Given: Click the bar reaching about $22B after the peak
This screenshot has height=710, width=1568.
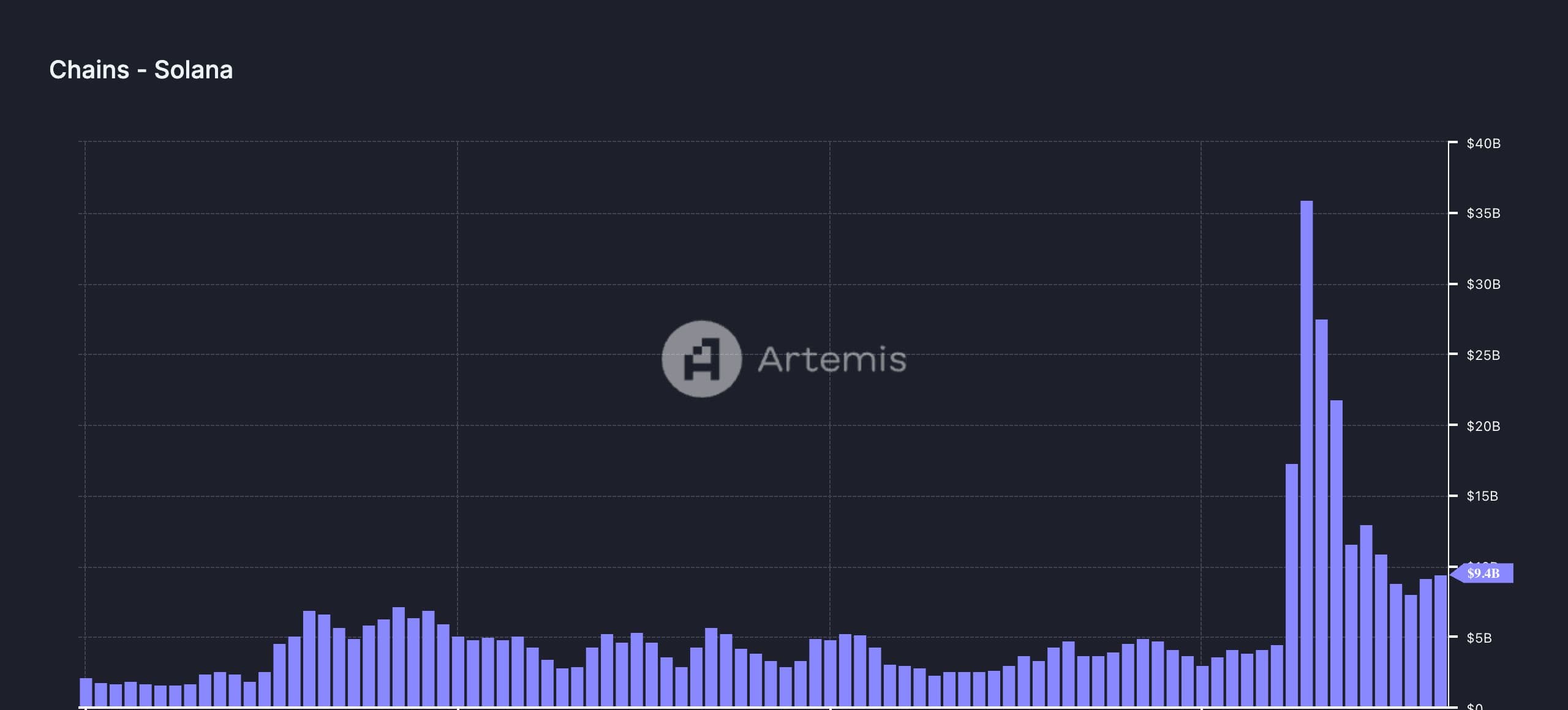Looking at the screenshot, I should click(x=1336, y=553).
